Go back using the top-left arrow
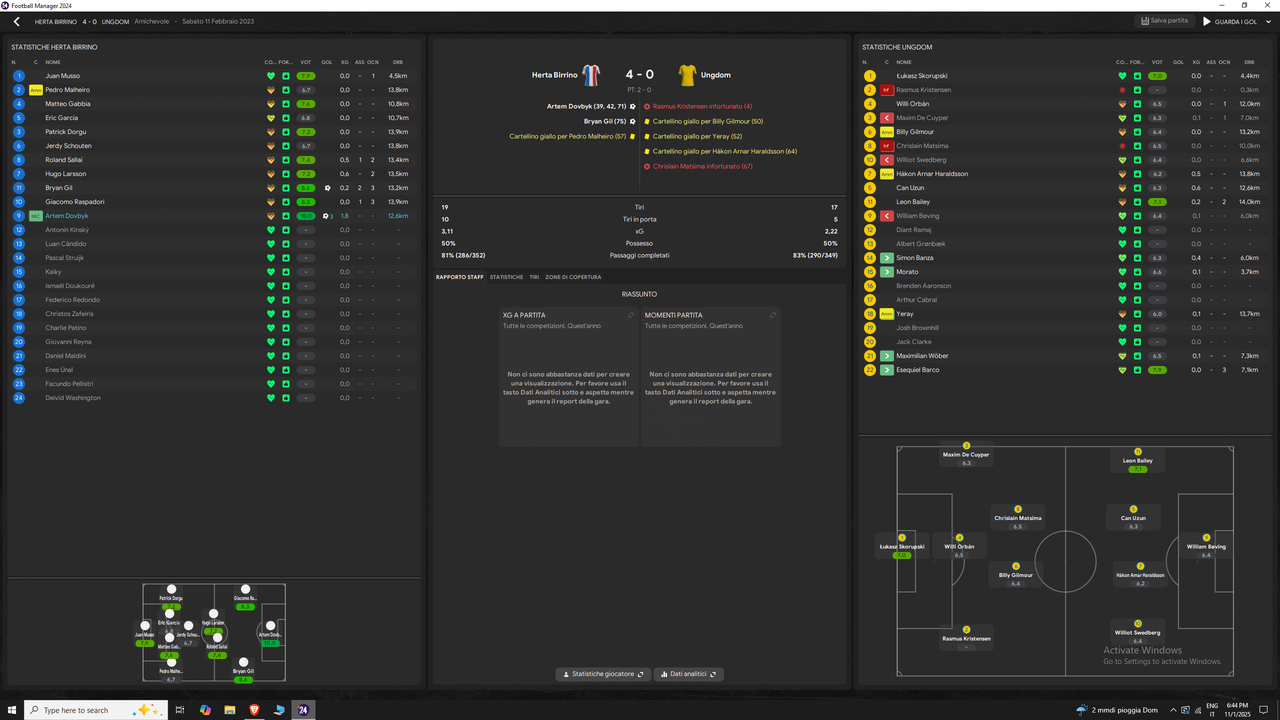Image resolution: width=1280 pixels, height=720 pixels. [16, 21]
